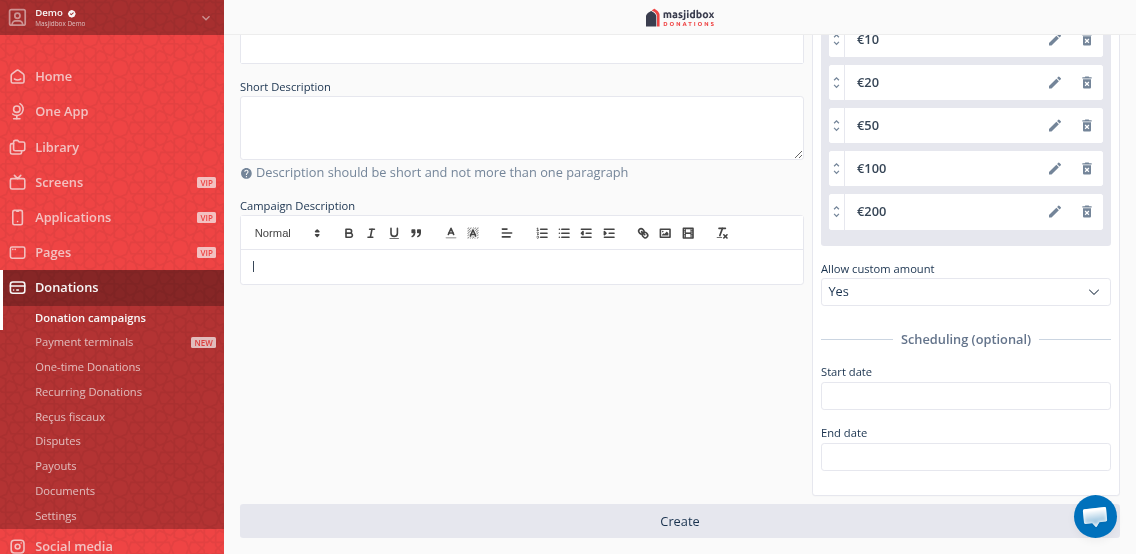Grab the reorder handle for €200
This screenshot has width=1136, height=554.
point(836,211)
